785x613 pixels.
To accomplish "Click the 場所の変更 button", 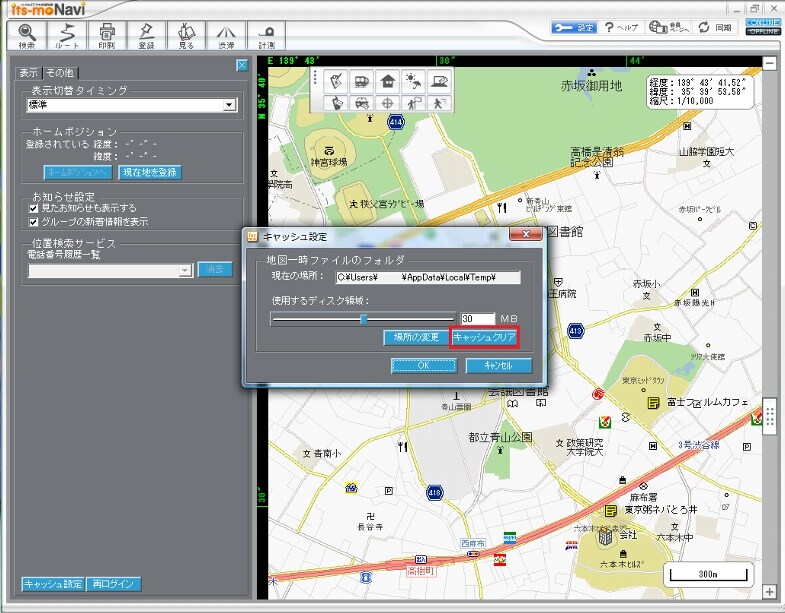I will [417, 338].
